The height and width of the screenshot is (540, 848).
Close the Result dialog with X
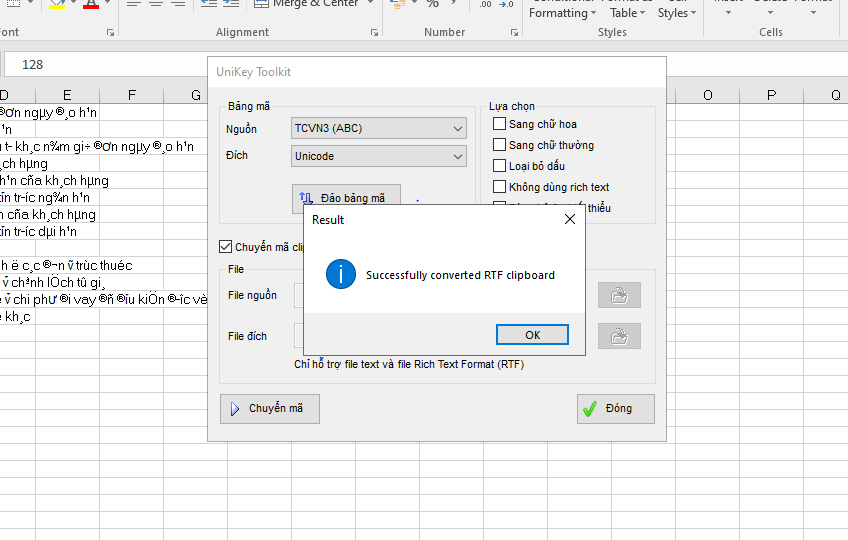coord(570,219)
